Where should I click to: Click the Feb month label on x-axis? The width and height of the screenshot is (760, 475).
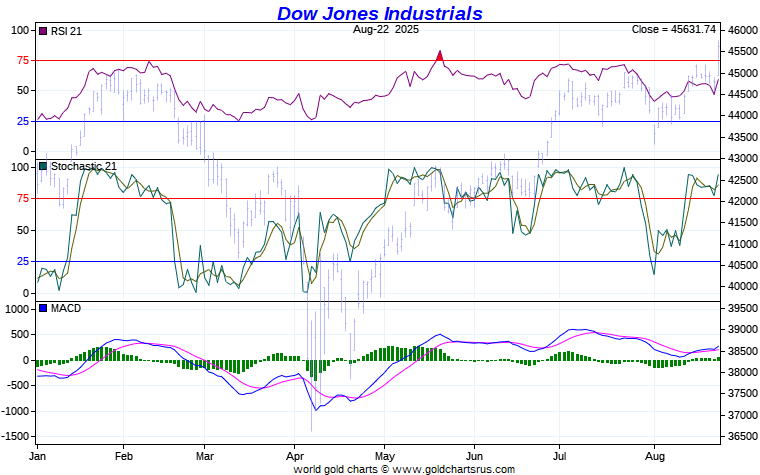(124, 456)
